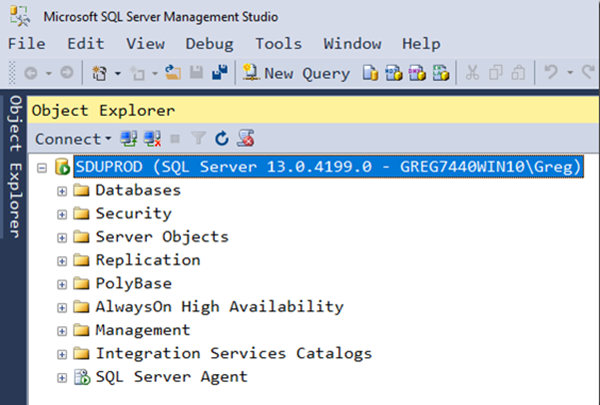Click the vertical Object Explorer side tab
Screen dimensions: 600x405
click(x=15, y=167)
